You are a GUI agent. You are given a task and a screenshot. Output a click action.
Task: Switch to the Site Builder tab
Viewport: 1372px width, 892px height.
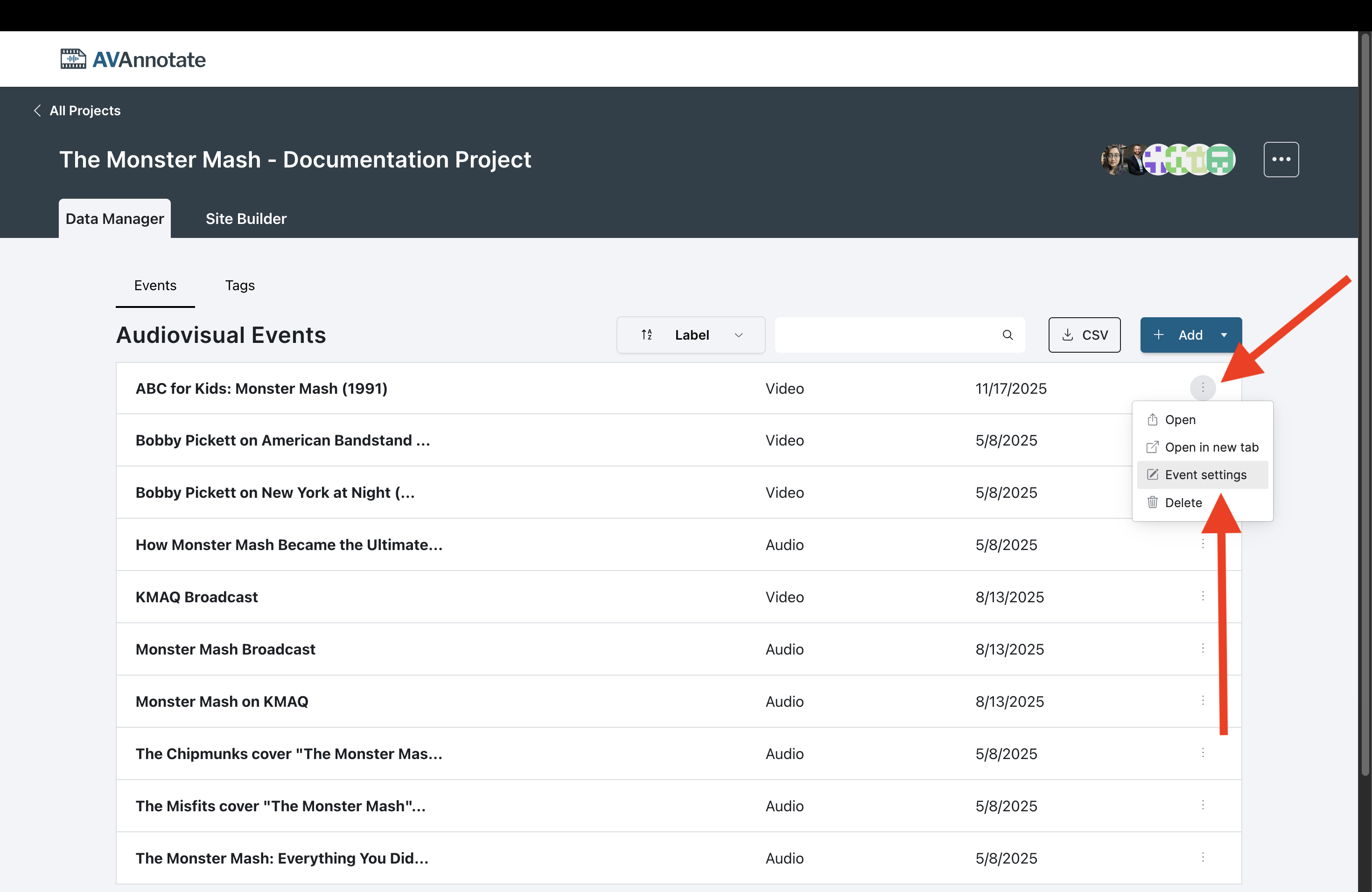point(246,219)
